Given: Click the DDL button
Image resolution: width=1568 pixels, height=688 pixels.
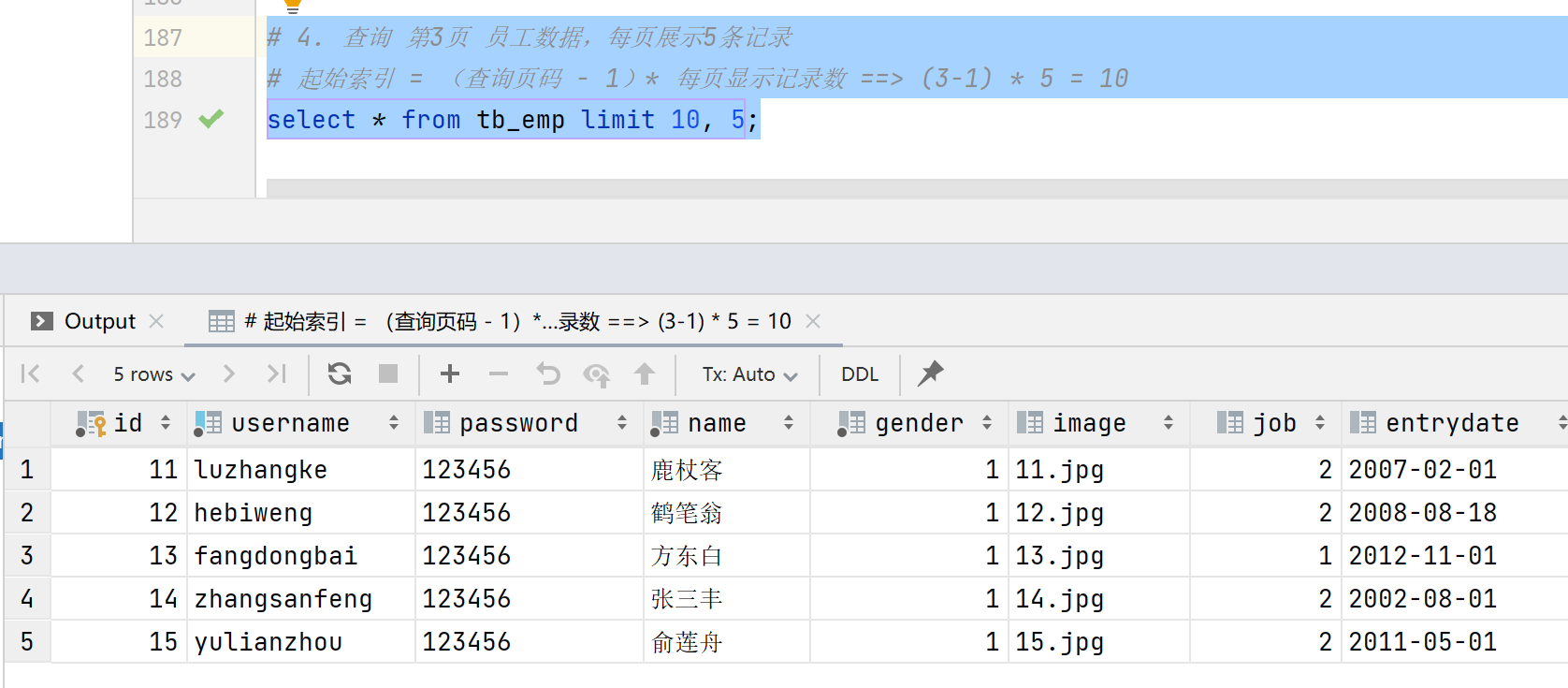Looking at the screenshot, I should pyautogui.click(x=860, y=374).
